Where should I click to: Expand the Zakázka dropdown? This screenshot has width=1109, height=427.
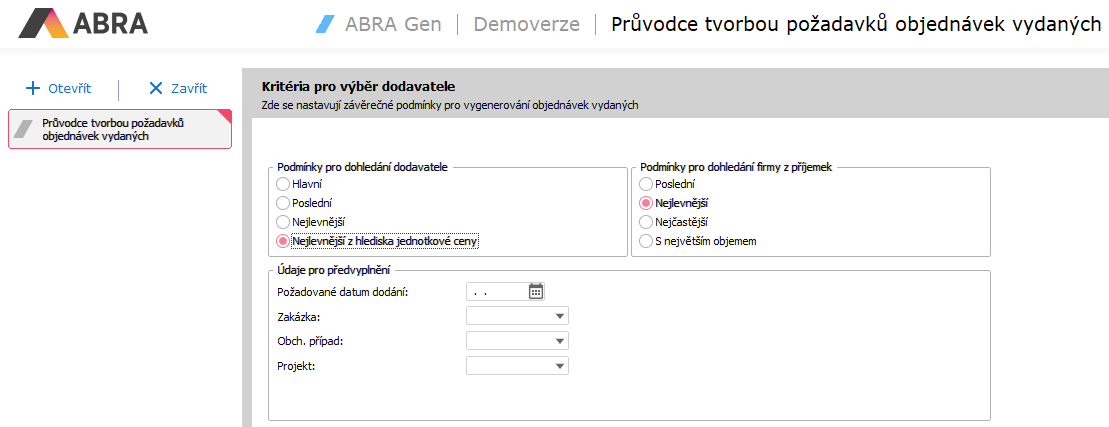point(559,316)
